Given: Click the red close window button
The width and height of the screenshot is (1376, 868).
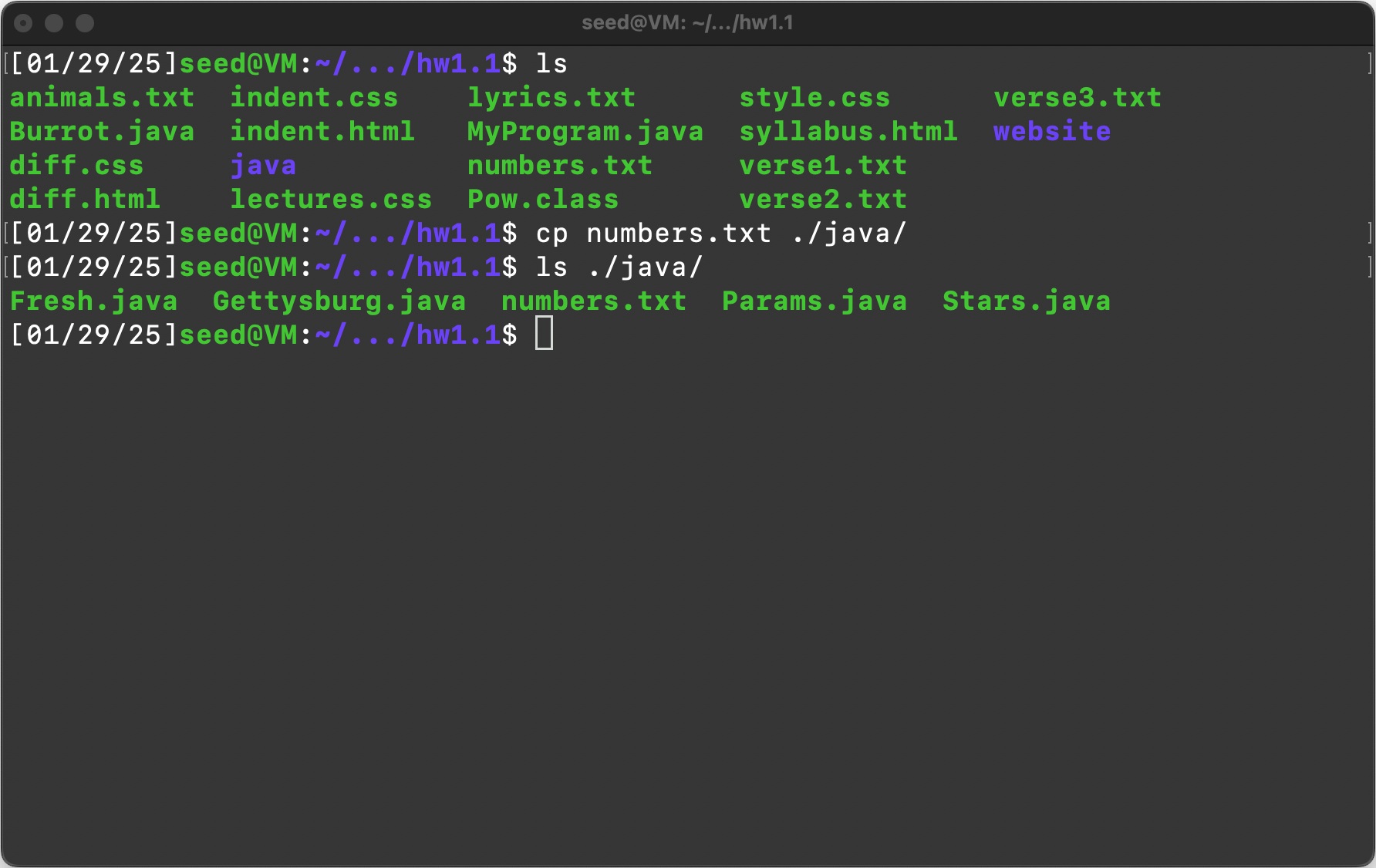Looking at the screenshot, I should tap(23, 23).
